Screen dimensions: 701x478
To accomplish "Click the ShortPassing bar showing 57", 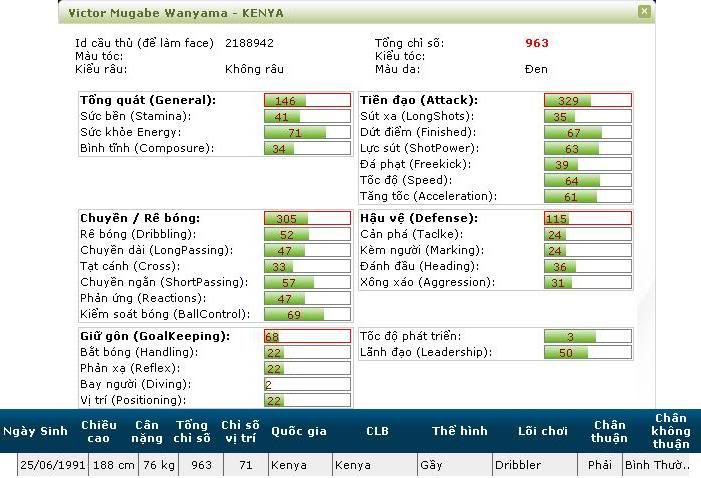I will tap(307, 282).
